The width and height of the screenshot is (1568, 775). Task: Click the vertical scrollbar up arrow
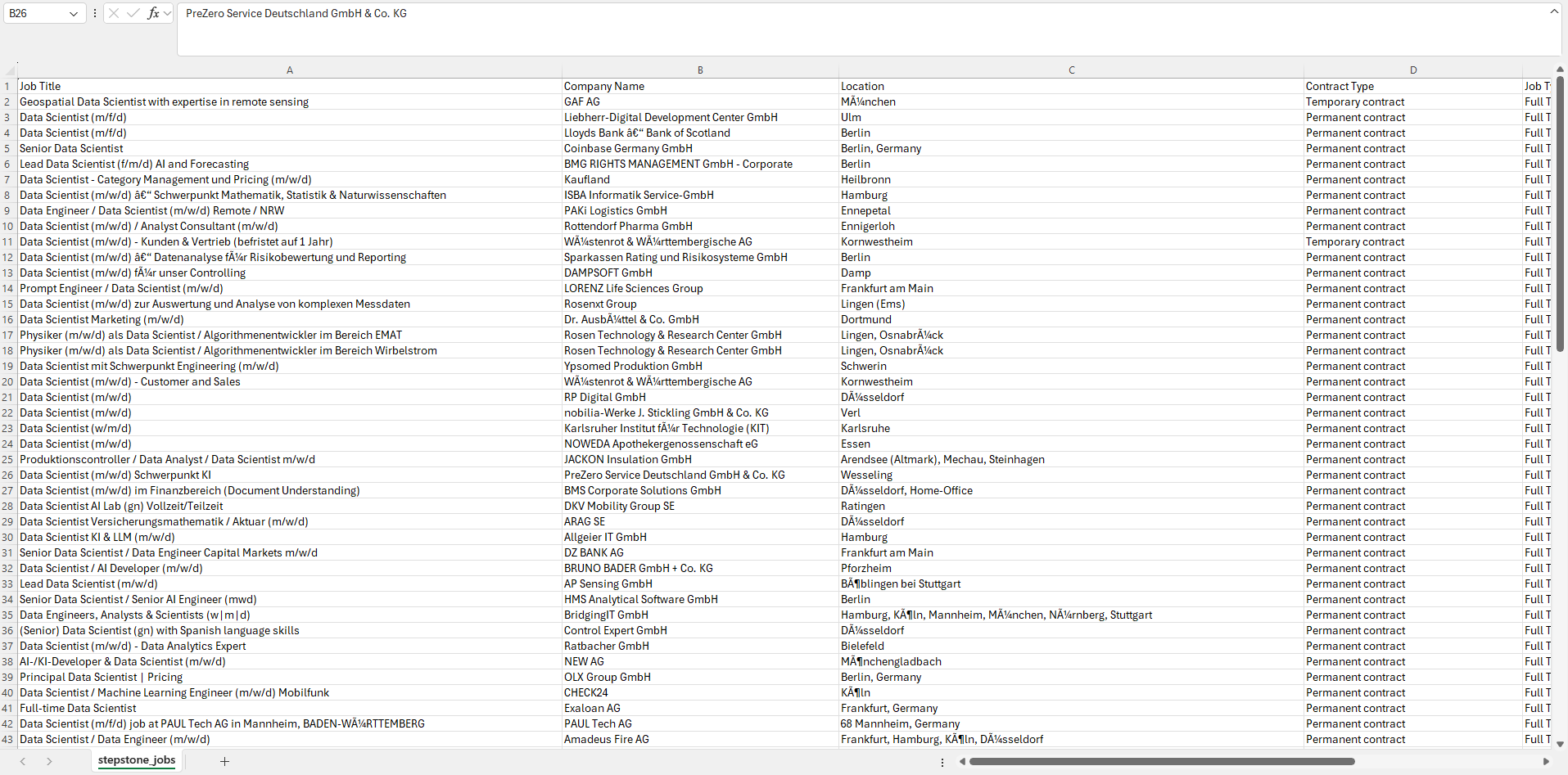pyautogui.click(x=1560, y=70)
